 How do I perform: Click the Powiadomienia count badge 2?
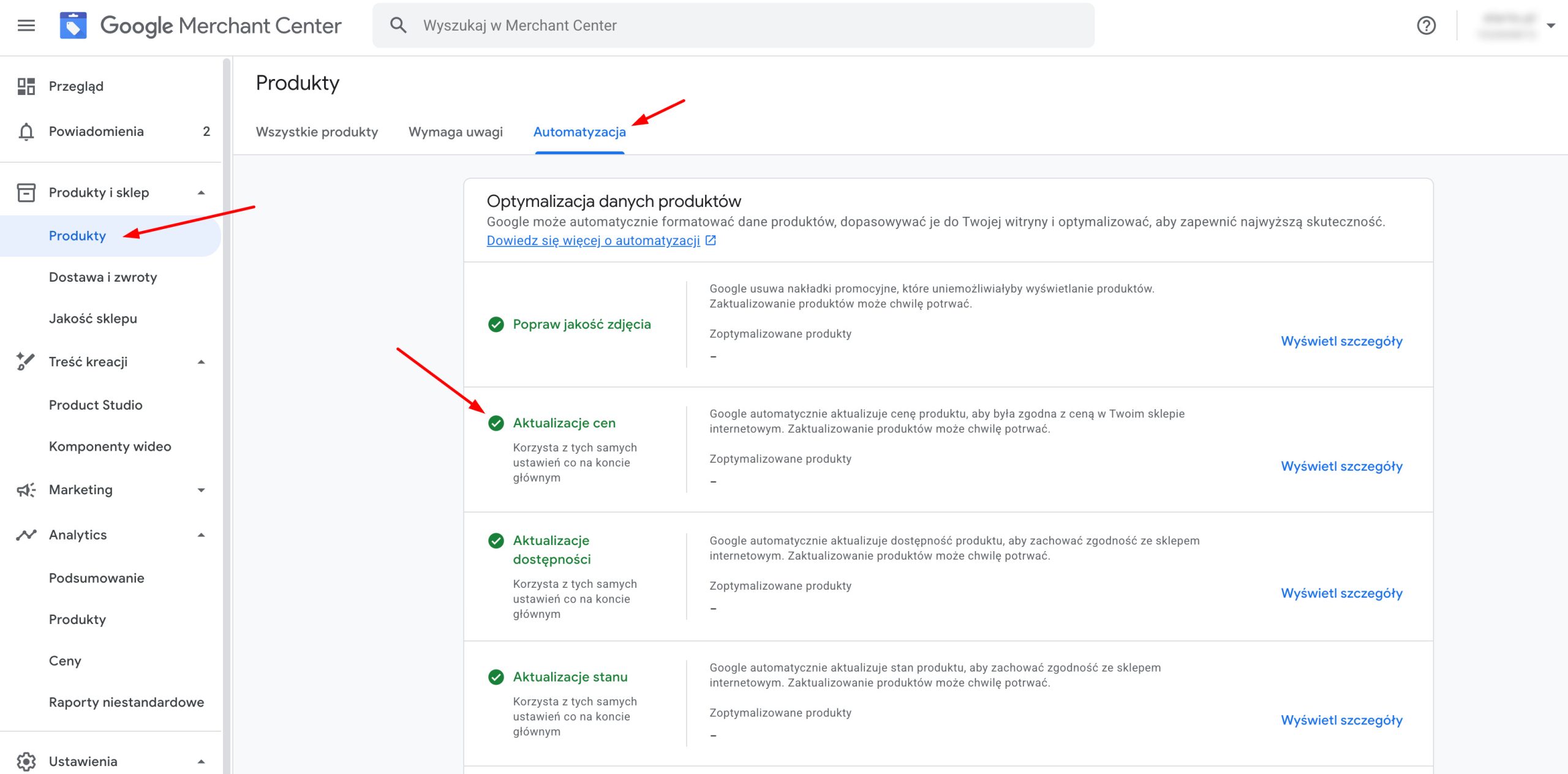pyautogui.click(x=206, y=132)
